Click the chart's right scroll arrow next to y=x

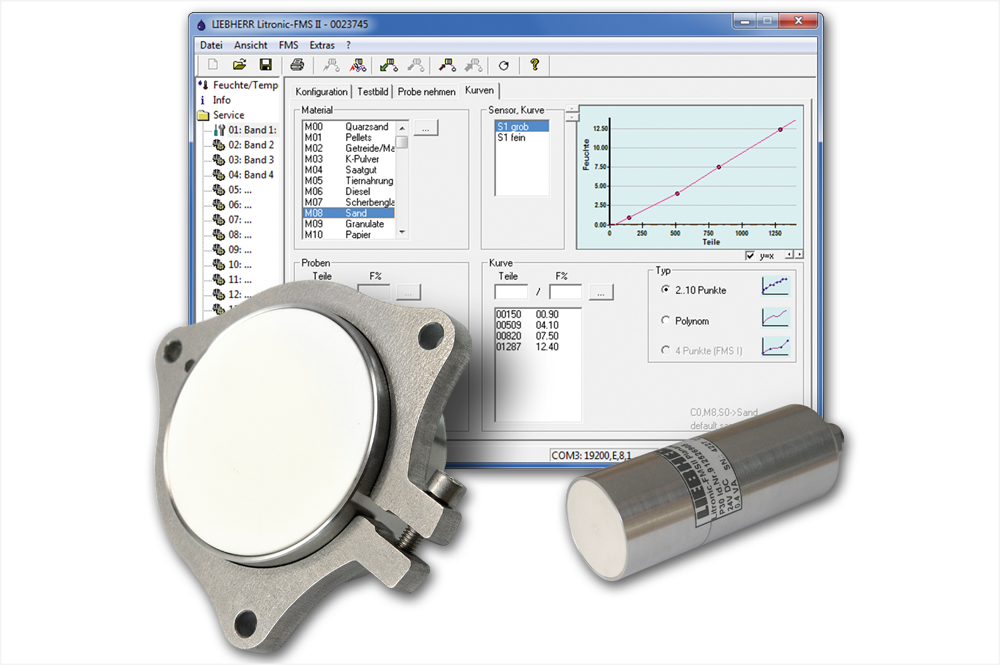click(x=798, y=254)
